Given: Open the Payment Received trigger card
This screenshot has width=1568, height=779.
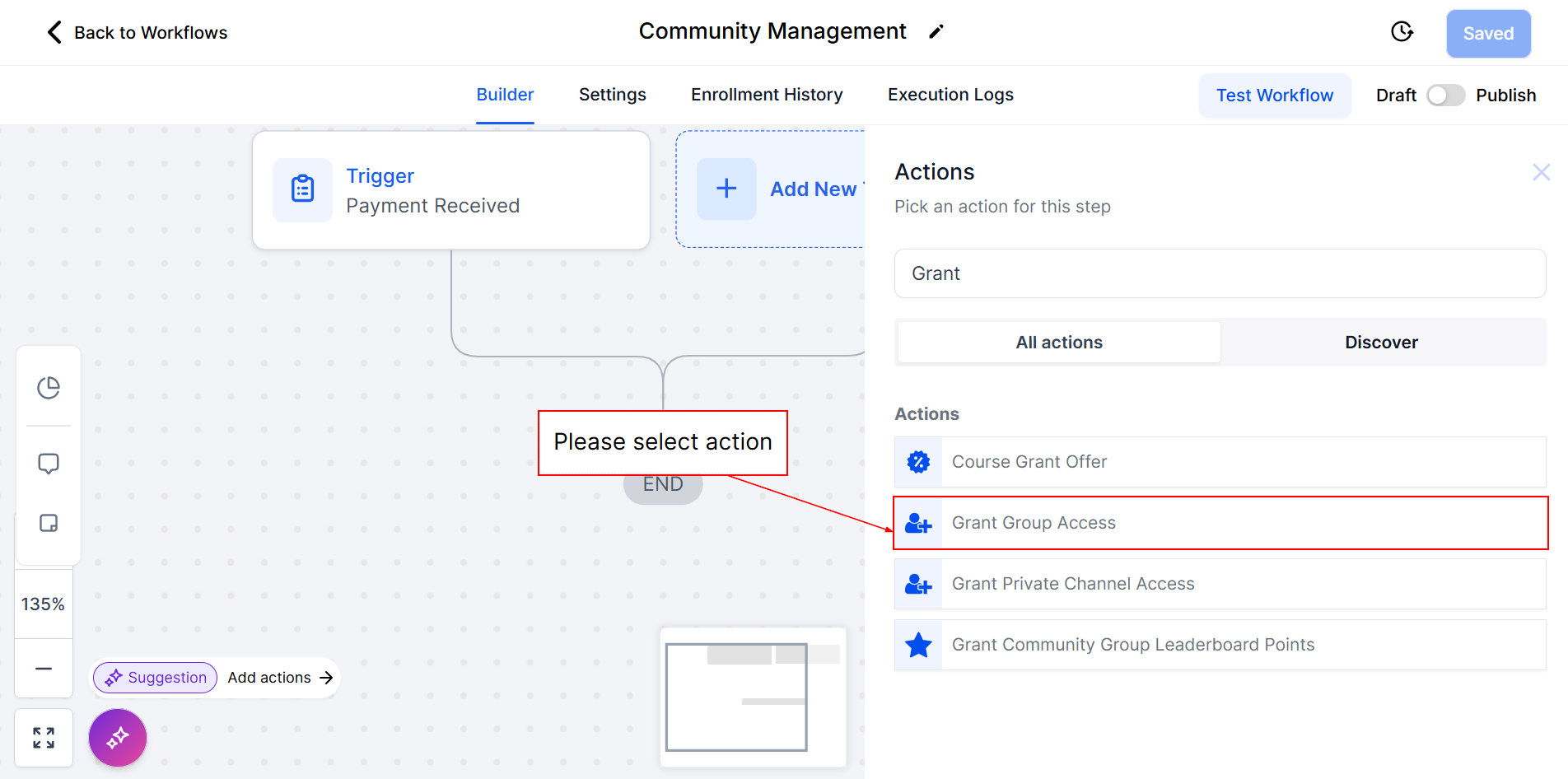Looking at the screenshot, I should click(x=451, y=190).
